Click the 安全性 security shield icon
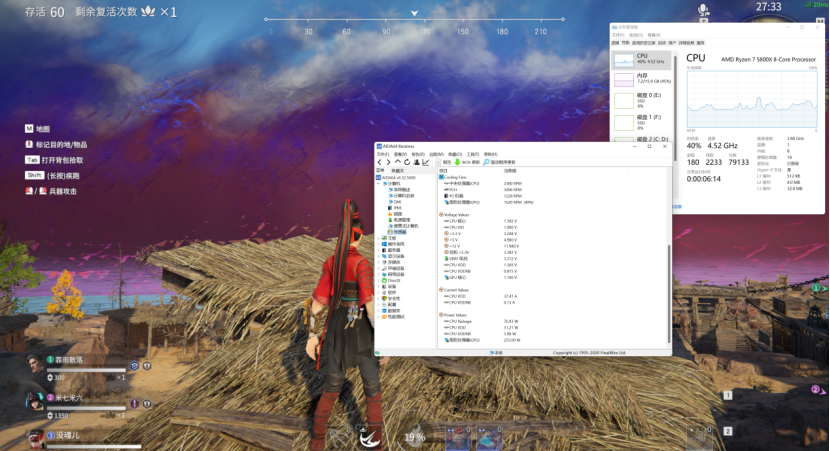Viewport: 830px width, 451px height. 384,299
